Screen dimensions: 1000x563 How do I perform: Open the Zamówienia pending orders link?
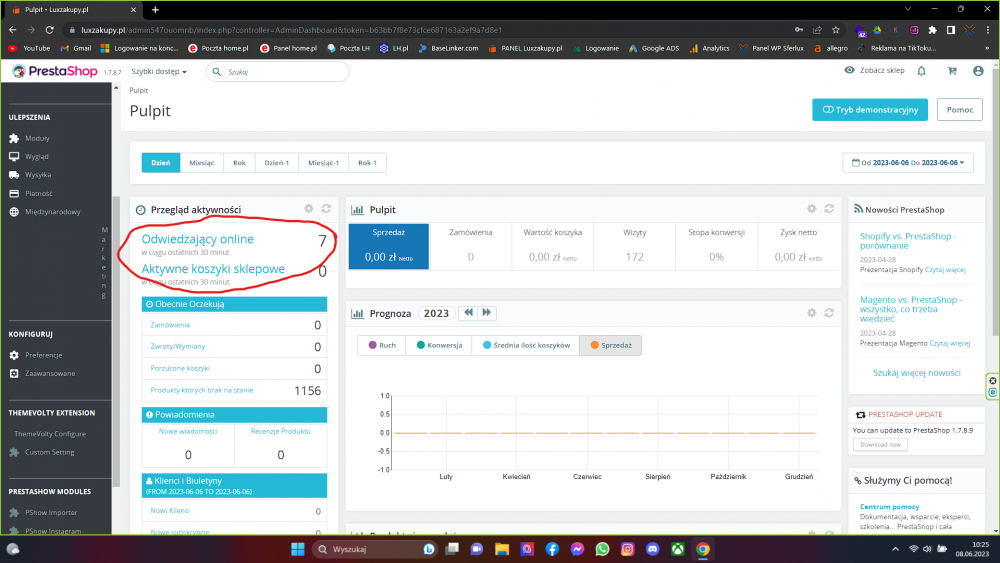(x=170, y=325)
